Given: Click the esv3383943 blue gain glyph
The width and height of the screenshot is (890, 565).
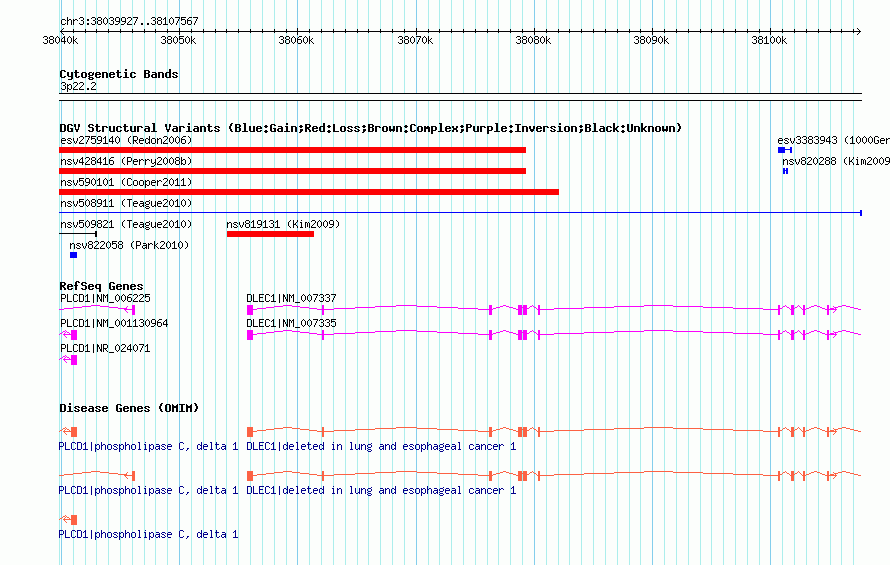Looking at the screenshot, I should (x=785, y=150).
